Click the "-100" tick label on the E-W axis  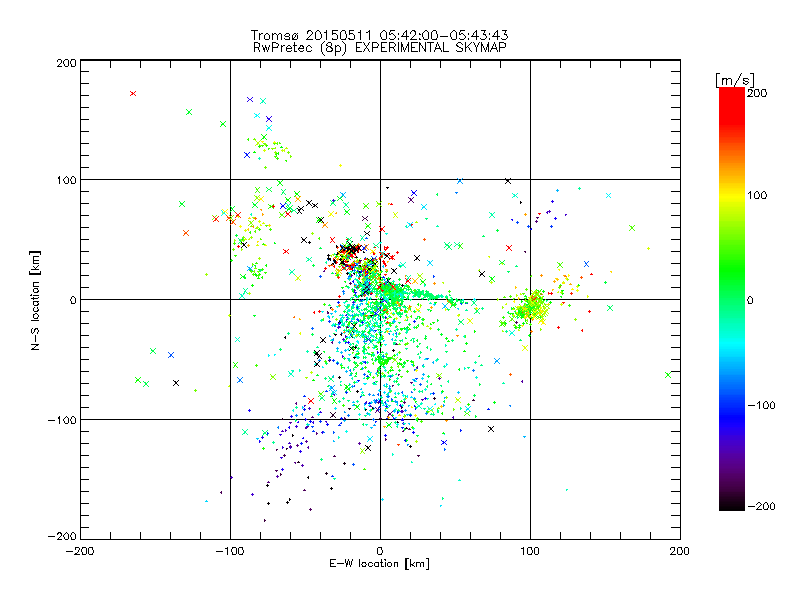[x=230, y=551]
